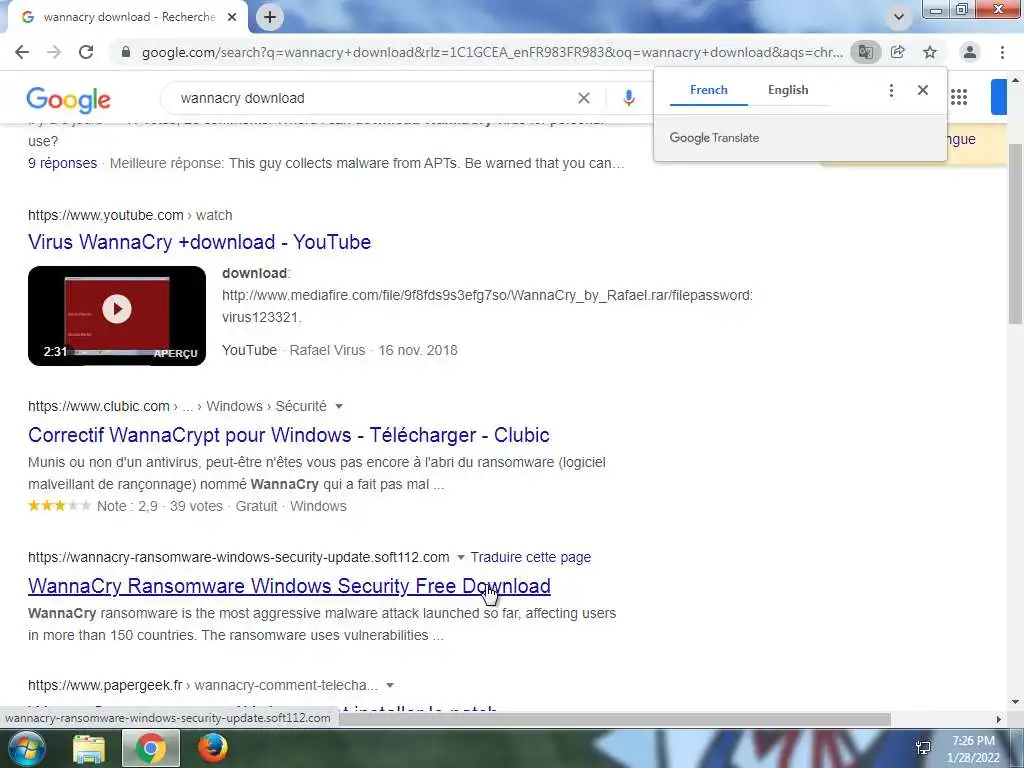
Task: Open the Chrome profile avatar icon
Action: pos(970,52)
